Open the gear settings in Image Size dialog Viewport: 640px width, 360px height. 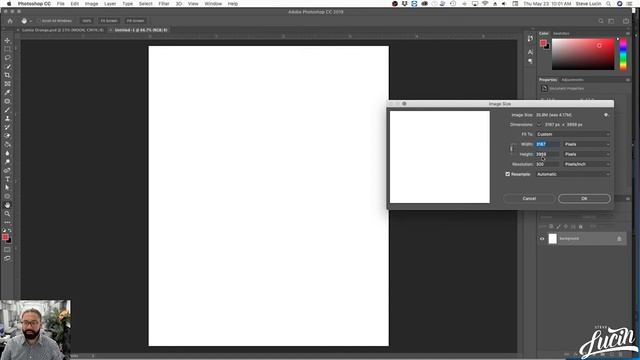606,115
